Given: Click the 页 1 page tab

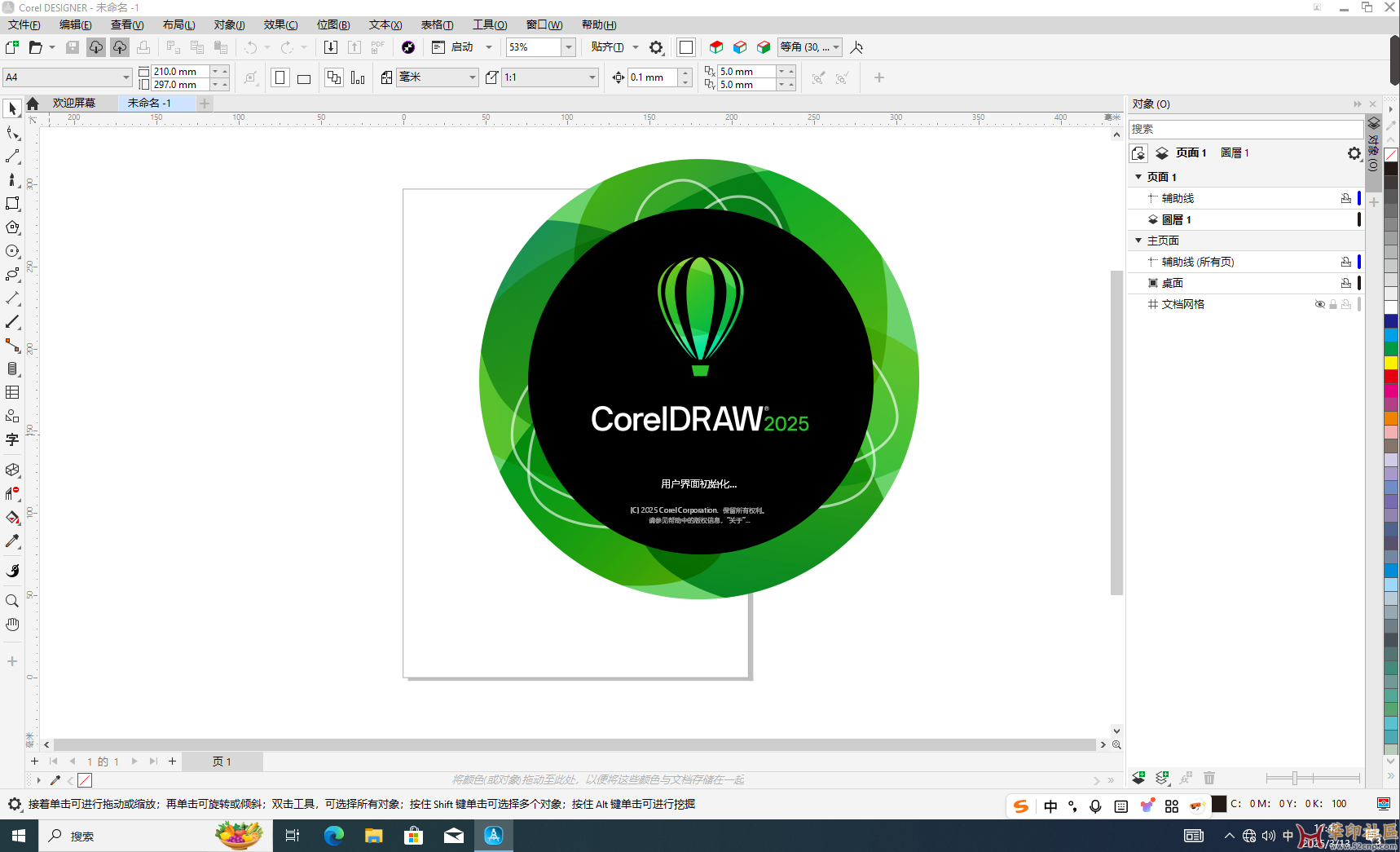Looking at the screenshot, I should (x=222, y=762).
